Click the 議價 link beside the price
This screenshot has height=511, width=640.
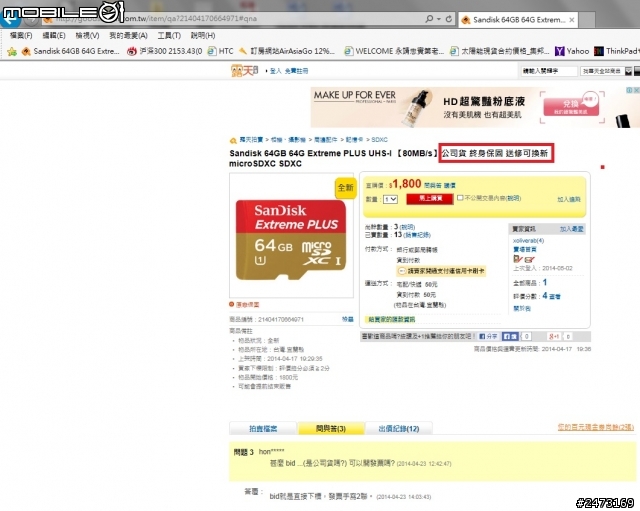449,185
